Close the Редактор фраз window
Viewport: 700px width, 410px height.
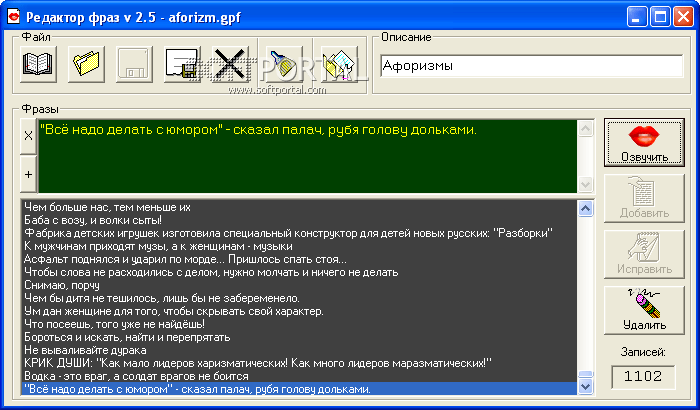[683, 17]
